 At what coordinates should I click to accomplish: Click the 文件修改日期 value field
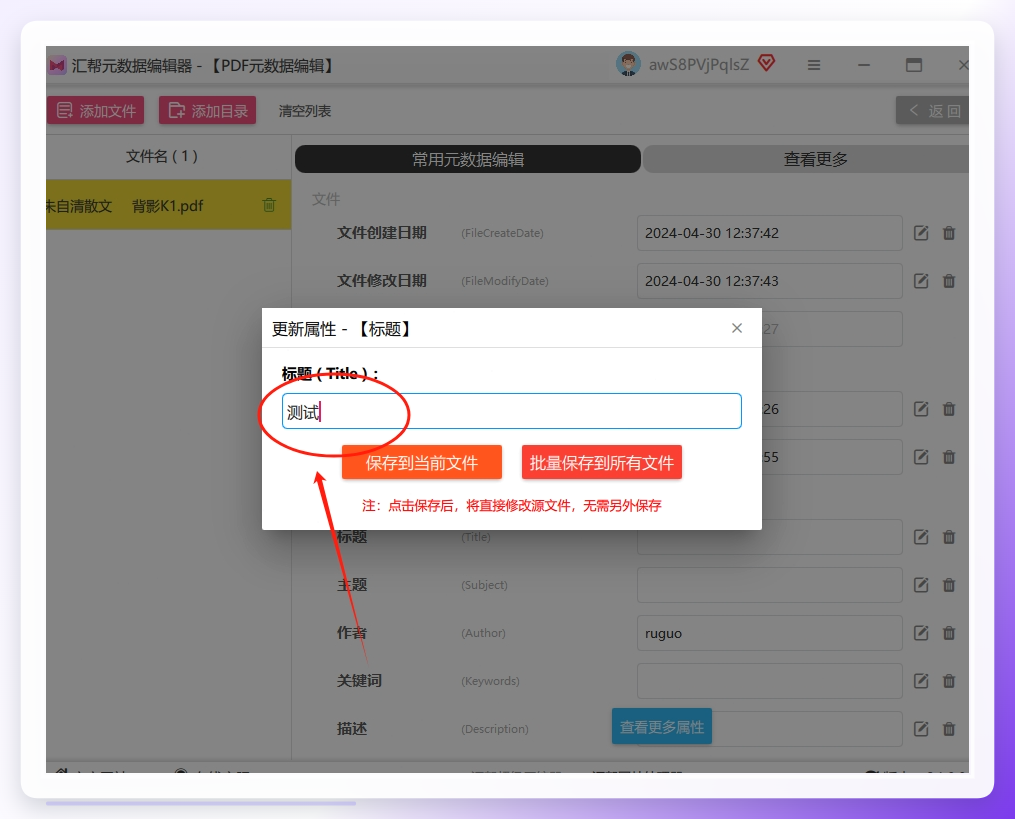pyautogui.click(x=770, y=281)
